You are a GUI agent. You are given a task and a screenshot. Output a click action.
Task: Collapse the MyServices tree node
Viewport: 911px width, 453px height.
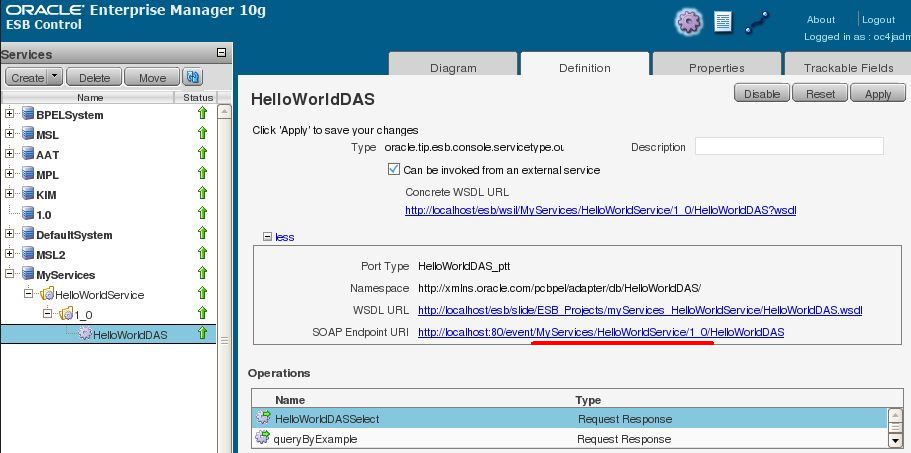tap(9, 274)
